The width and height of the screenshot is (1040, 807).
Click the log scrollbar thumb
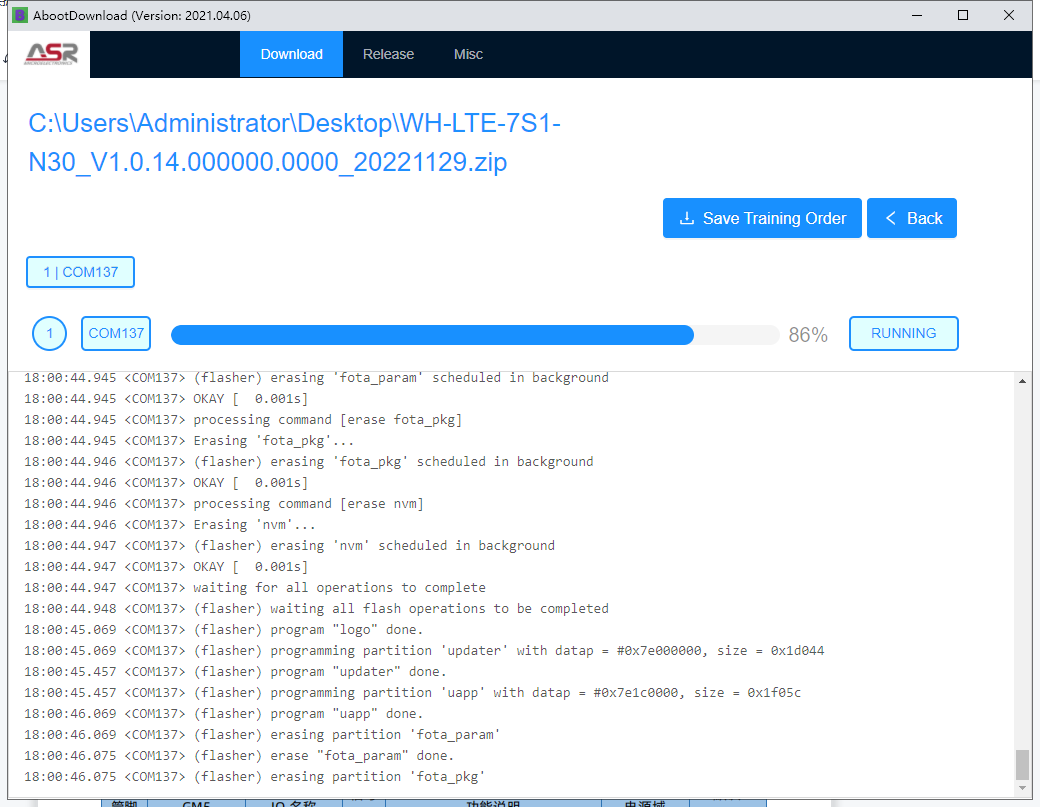1022,764
